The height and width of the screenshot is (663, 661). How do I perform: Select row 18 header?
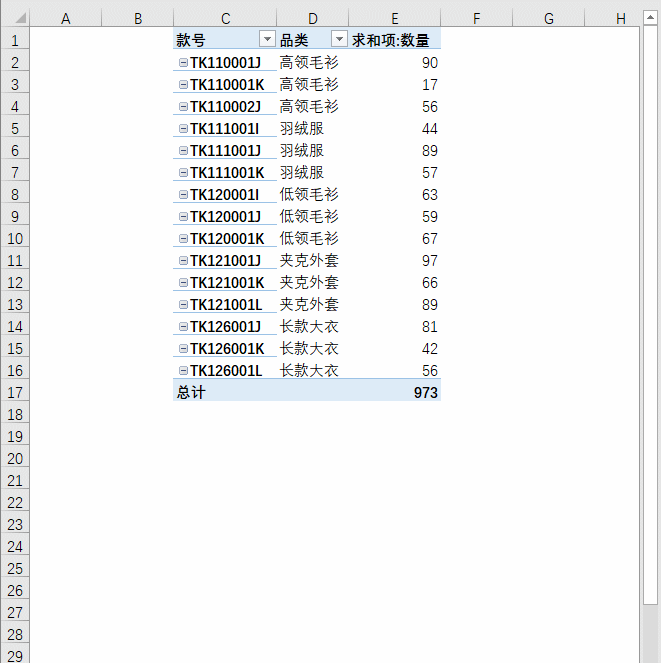point(15,414)
